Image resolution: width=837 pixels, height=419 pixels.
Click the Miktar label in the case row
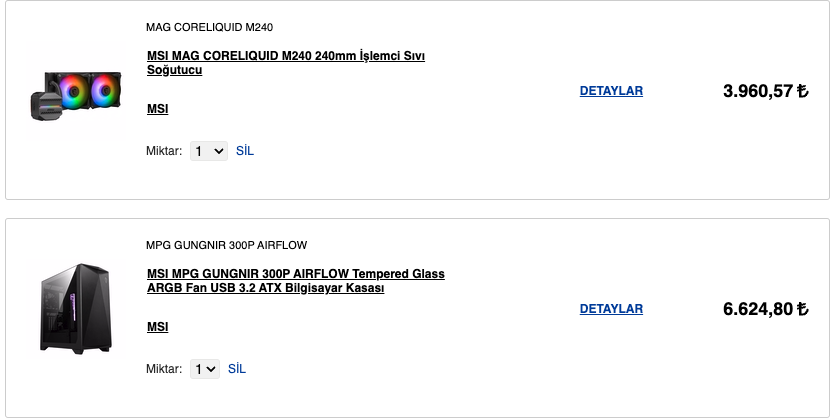click(164, 369)
